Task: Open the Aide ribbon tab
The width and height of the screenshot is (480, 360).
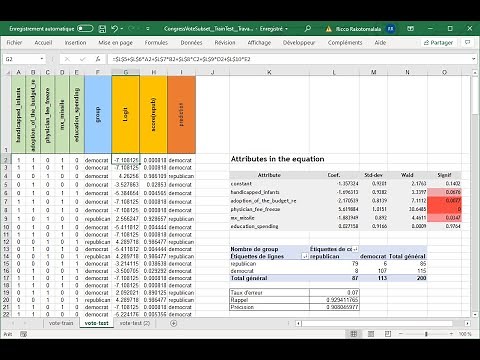Action: tap(380, 43)
